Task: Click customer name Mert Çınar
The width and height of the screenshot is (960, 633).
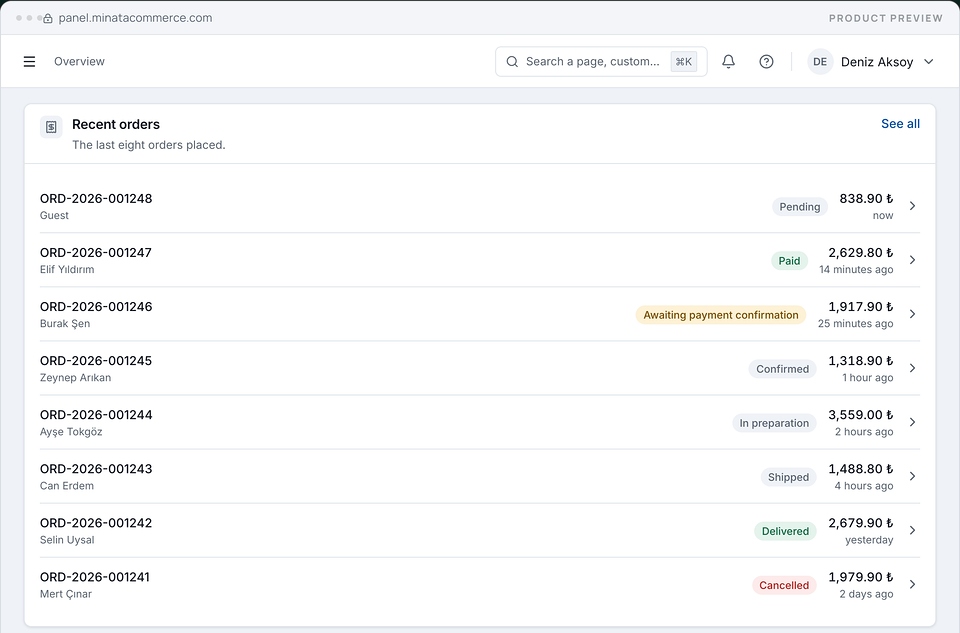Action: pyautogui.click(x=66, y=594)
